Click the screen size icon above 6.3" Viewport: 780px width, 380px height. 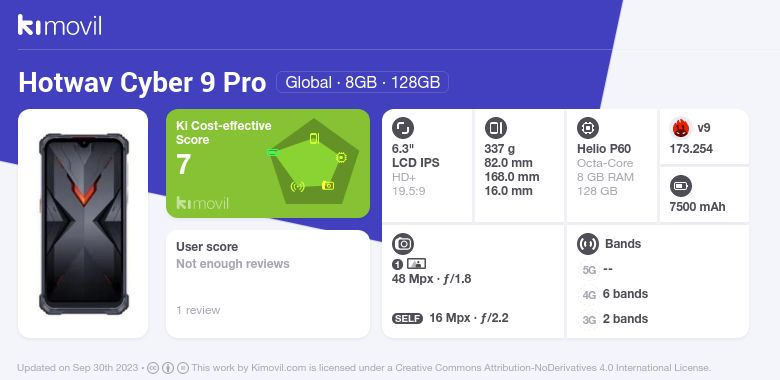(x=403, y=128)
